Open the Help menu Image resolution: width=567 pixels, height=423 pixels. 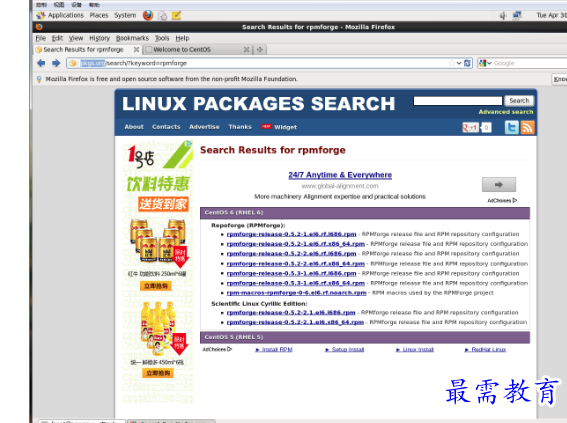point(182,38)
